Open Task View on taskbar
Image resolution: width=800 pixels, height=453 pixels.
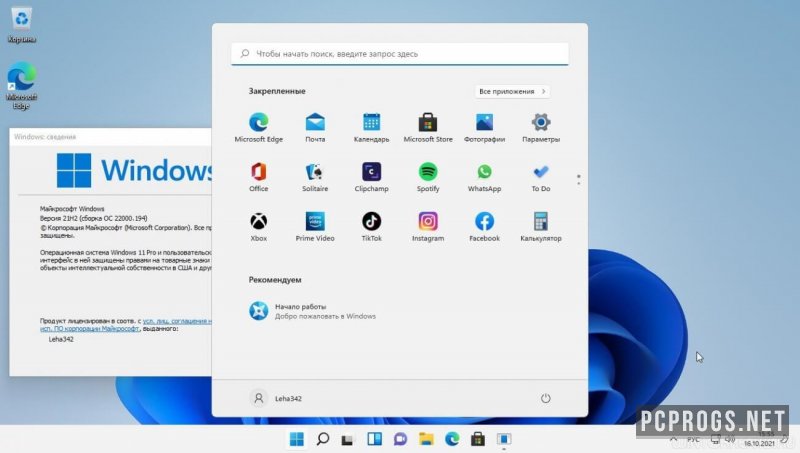[x=348, y=439]
